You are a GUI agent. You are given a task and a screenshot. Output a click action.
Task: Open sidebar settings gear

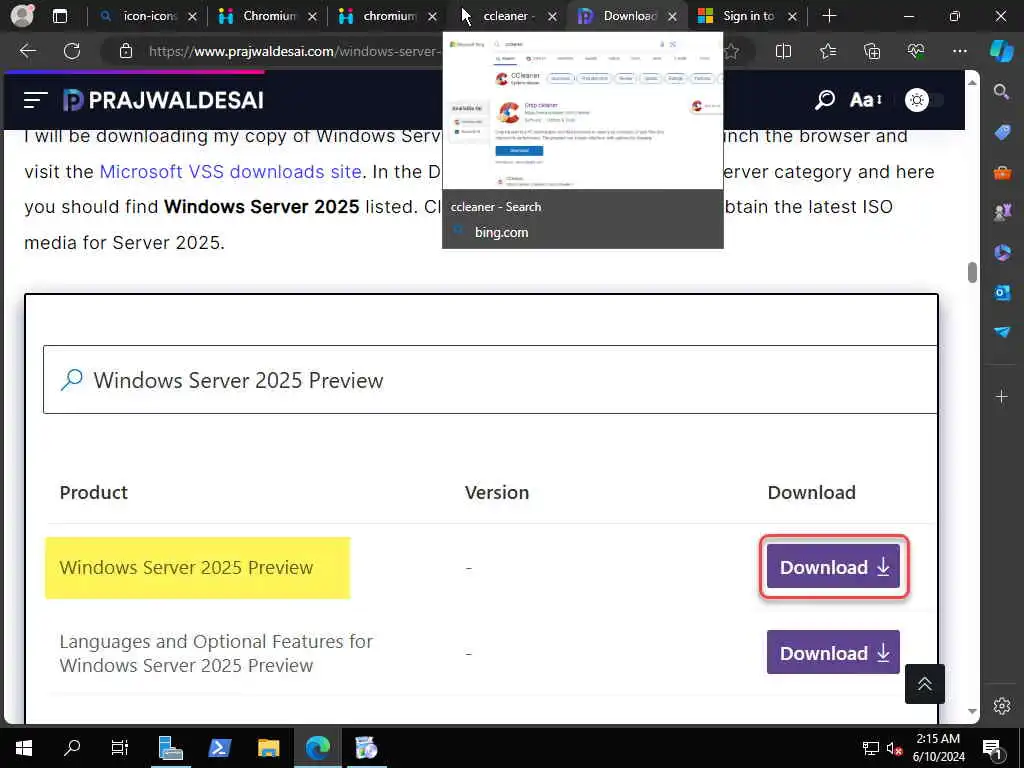pyautogui.click(x=1002, y=705)
